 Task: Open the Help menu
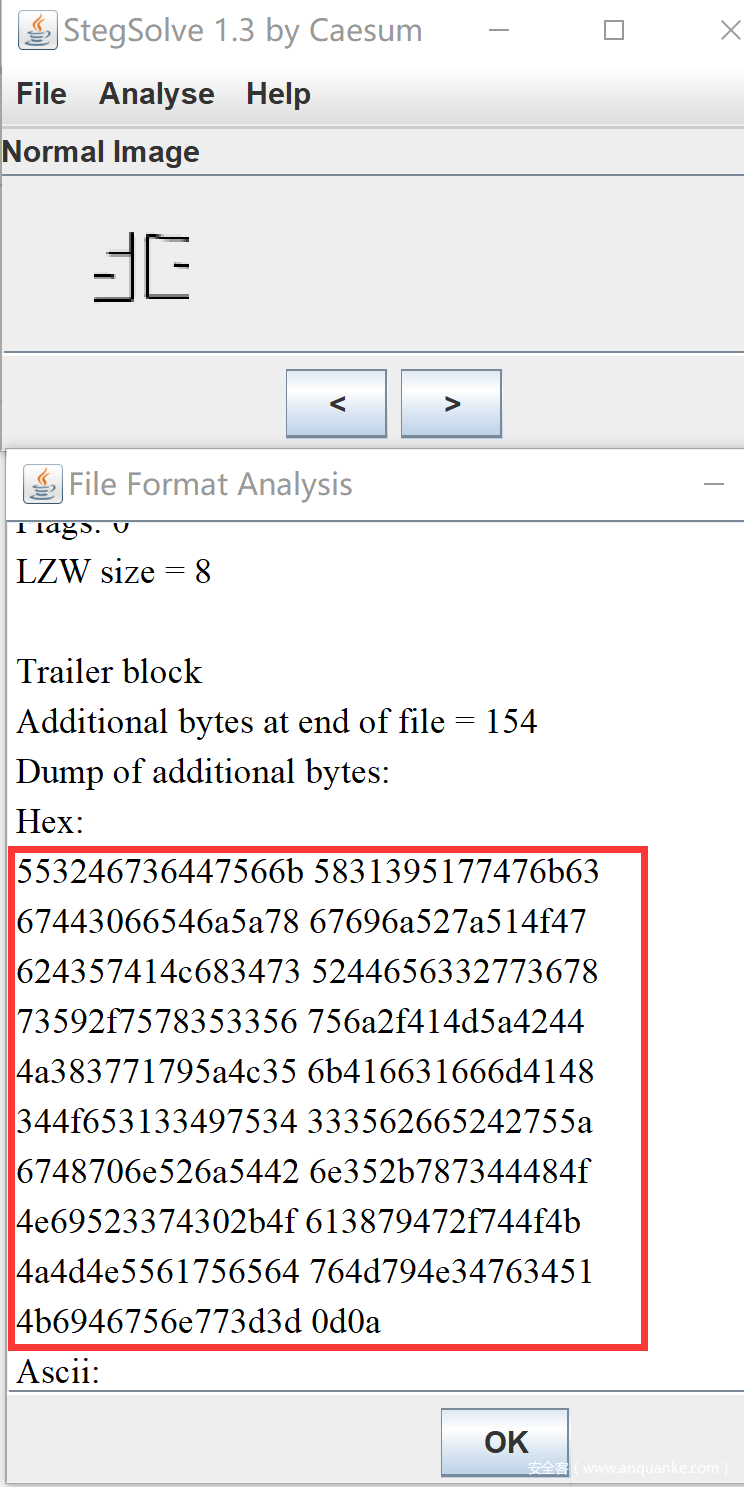coord(278,94)
